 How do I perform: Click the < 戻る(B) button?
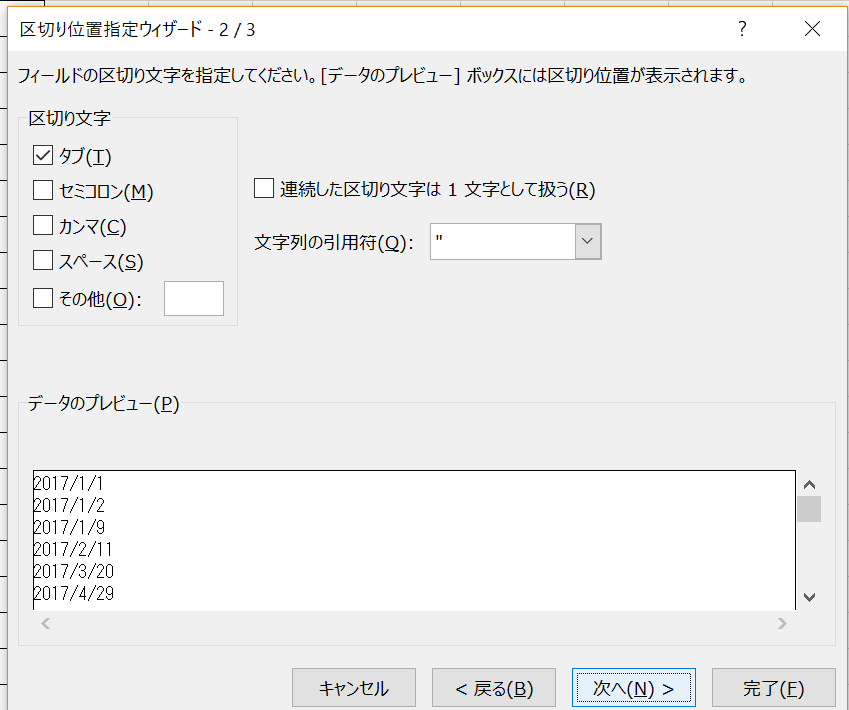pos(493,687)
